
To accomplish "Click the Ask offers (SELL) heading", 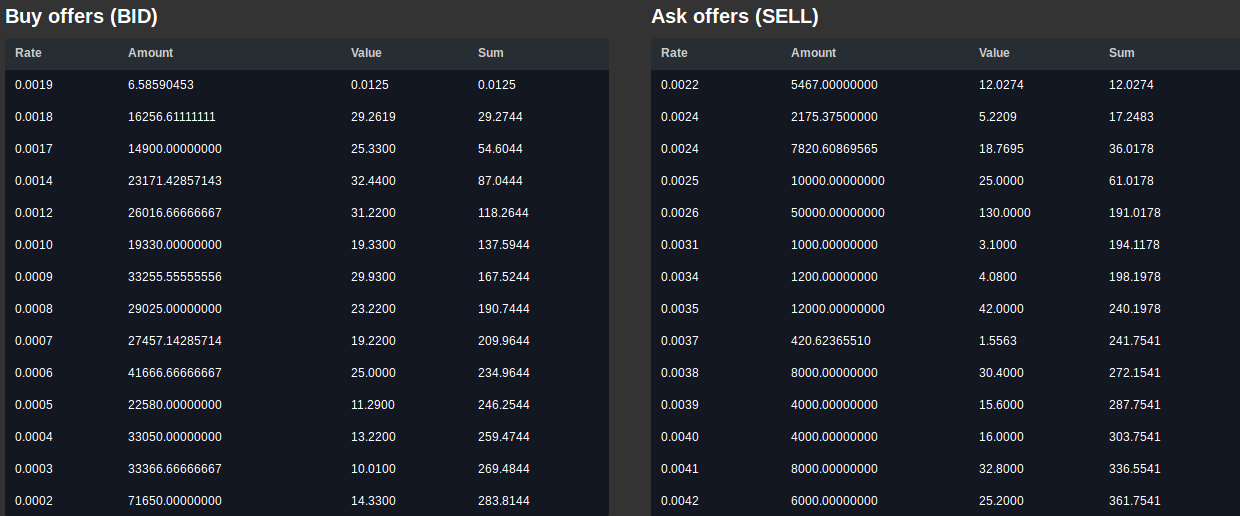I will click(x=734, y=16).
